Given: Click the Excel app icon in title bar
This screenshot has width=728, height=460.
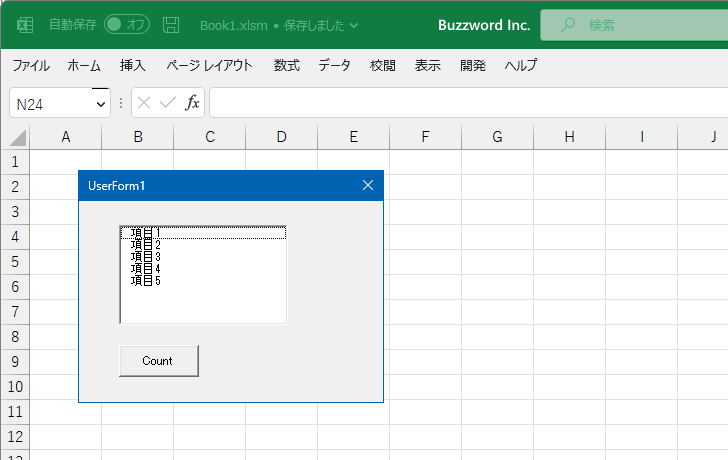Looking at the screenshot, I should [x=25, y=25].
